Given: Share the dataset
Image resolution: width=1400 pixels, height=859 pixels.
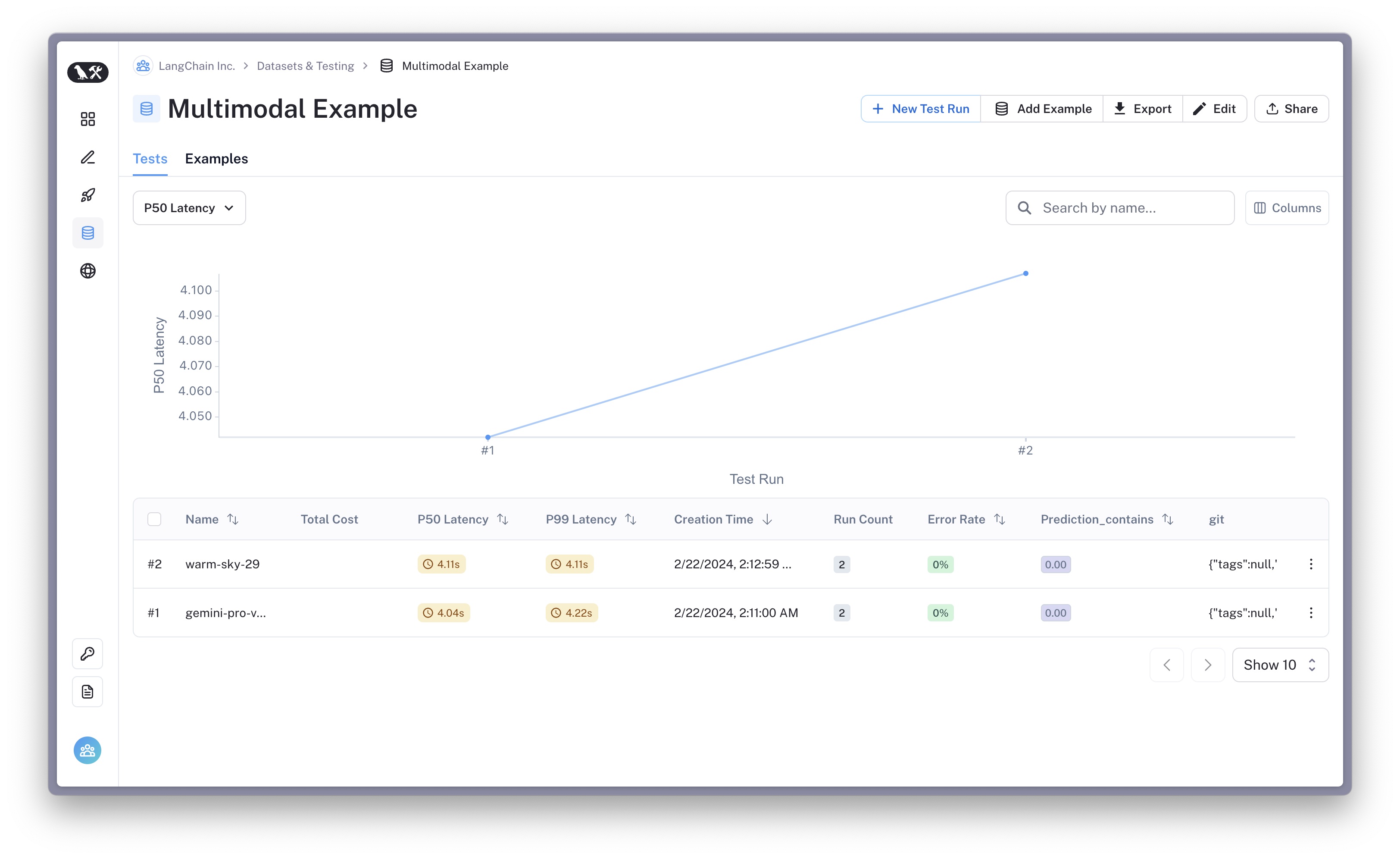Looking at the screenshot, I should [x=1291, y=109].
